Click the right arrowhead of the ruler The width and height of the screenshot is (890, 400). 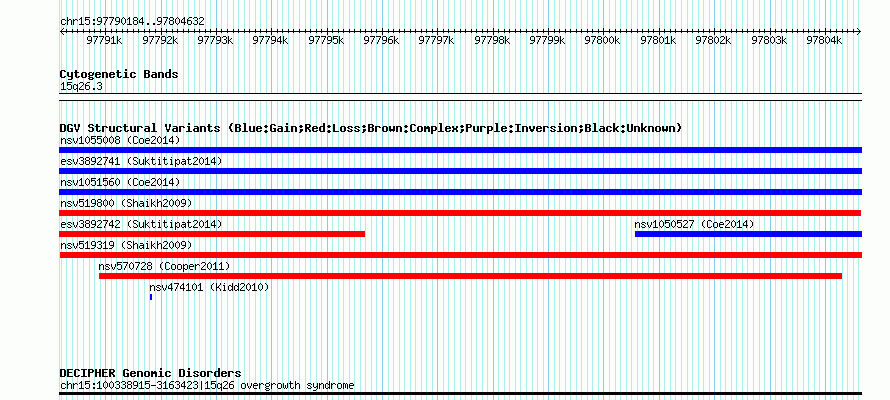pos(859,32)
